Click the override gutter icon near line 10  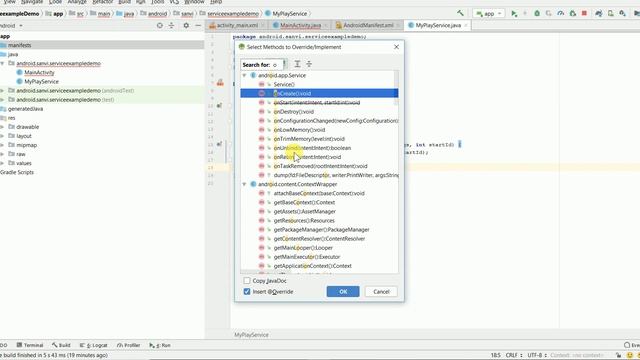pos(220,106)
